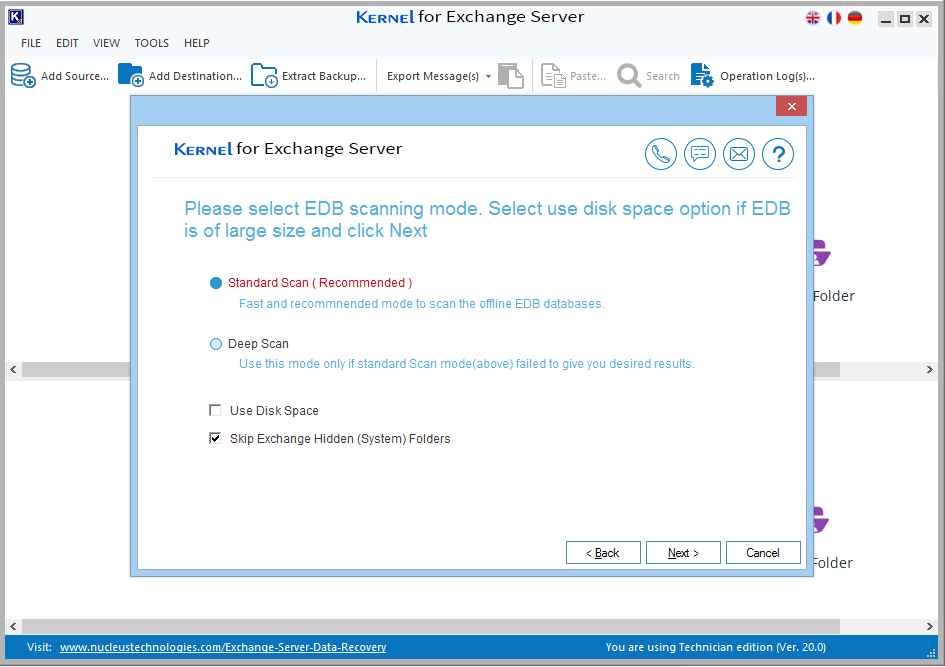Click the Technician edition version status text
Image resolution: width=945 pixels, height=667 pixels.
click(x=715, y=647)
